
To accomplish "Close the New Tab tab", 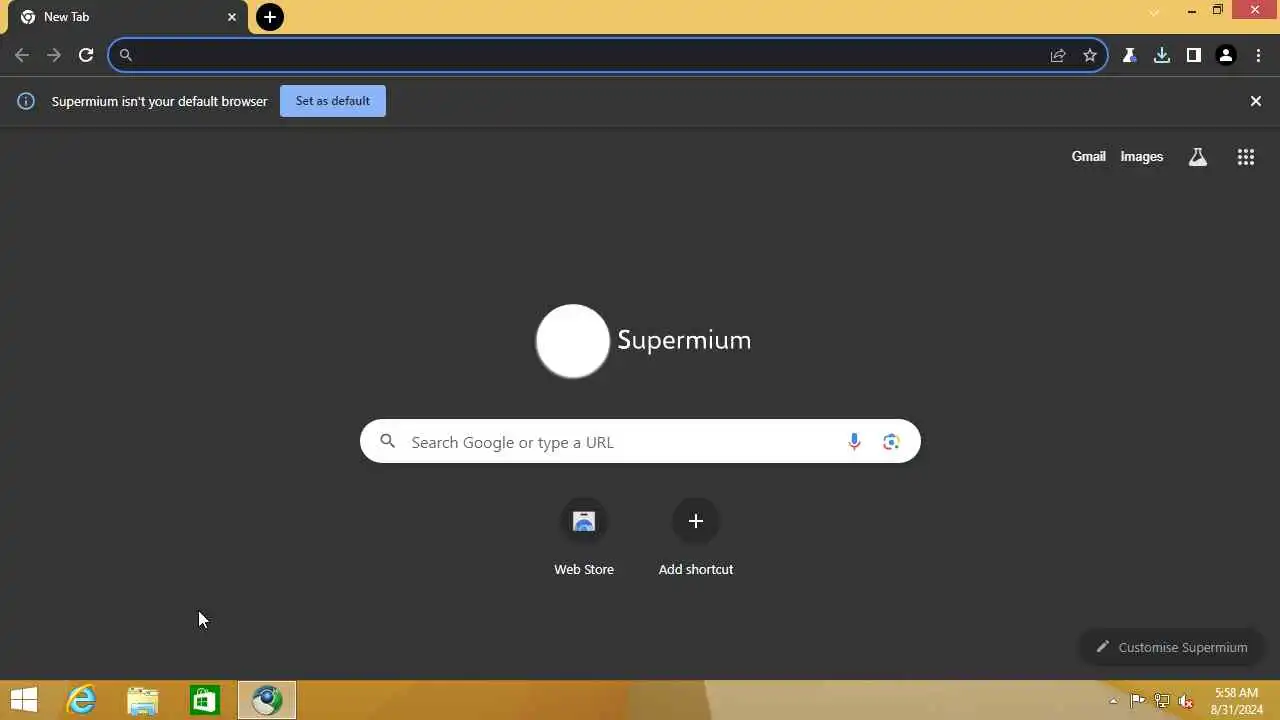I will pos(232,17).
